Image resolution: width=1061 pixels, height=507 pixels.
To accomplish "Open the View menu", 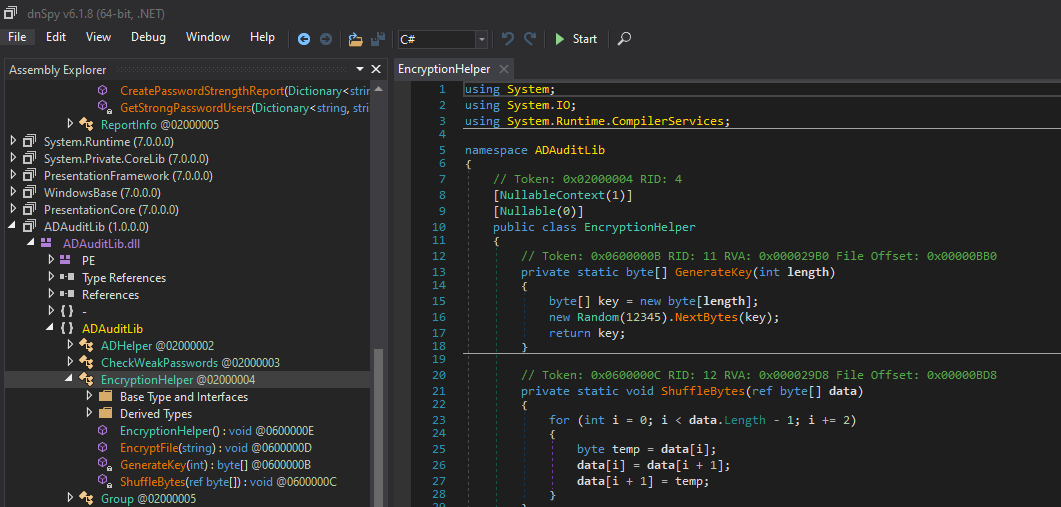I will click(99, 37).
